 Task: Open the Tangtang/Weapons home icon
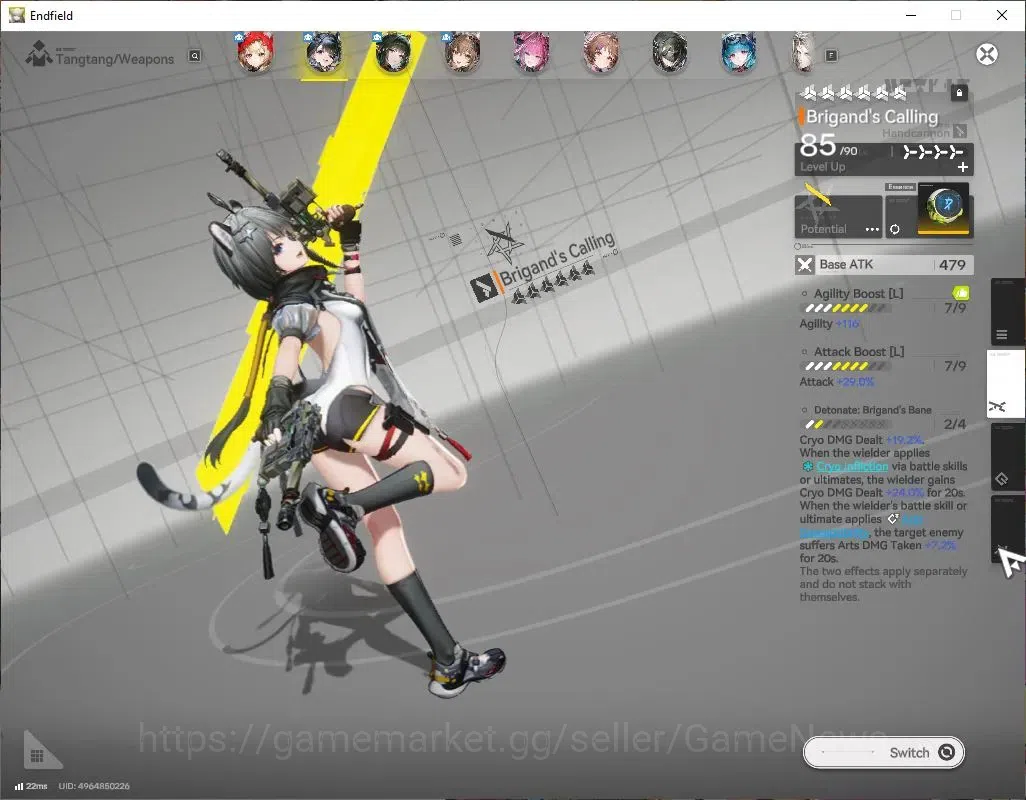[39, 54]
